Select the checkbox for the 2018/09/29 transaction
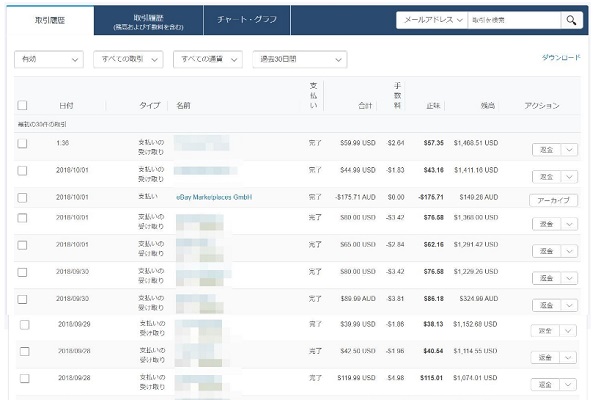The width and height of the screenshot is (598, 400). (x=25, y=325)
